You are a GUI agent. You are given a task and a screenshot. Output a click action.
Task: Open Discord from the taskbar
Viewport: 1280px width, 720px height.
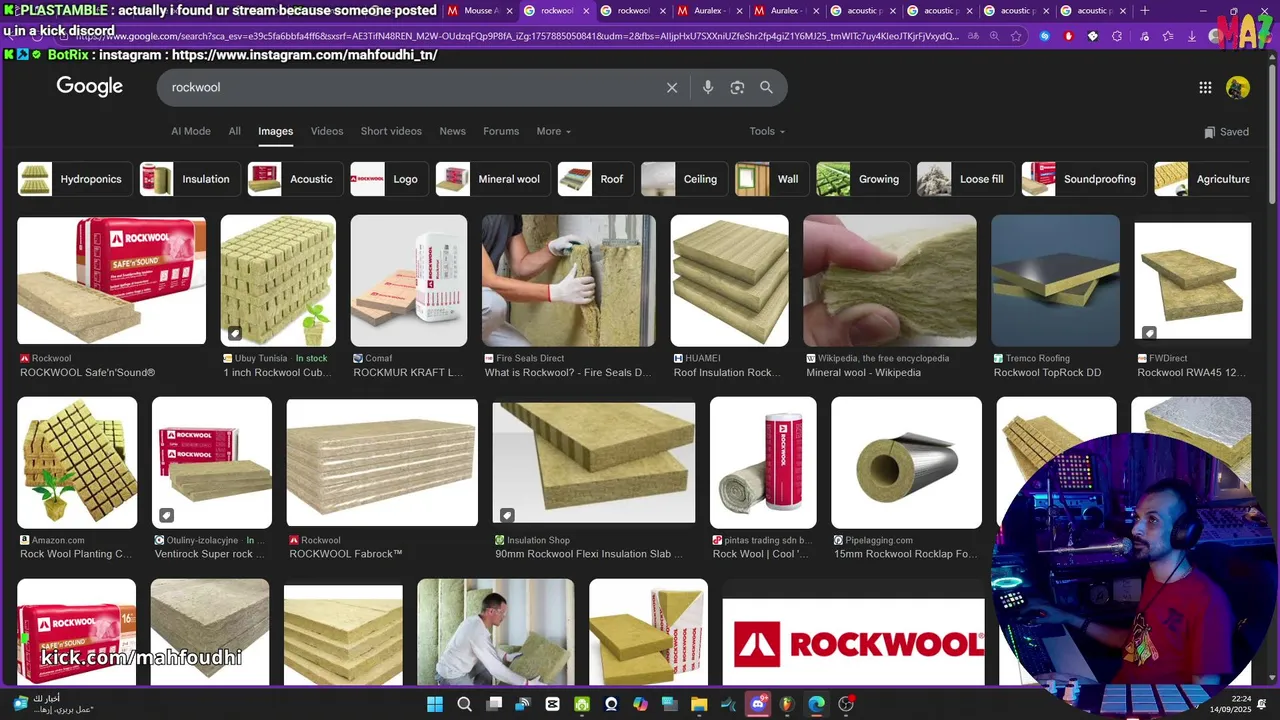tap(758, 704)
